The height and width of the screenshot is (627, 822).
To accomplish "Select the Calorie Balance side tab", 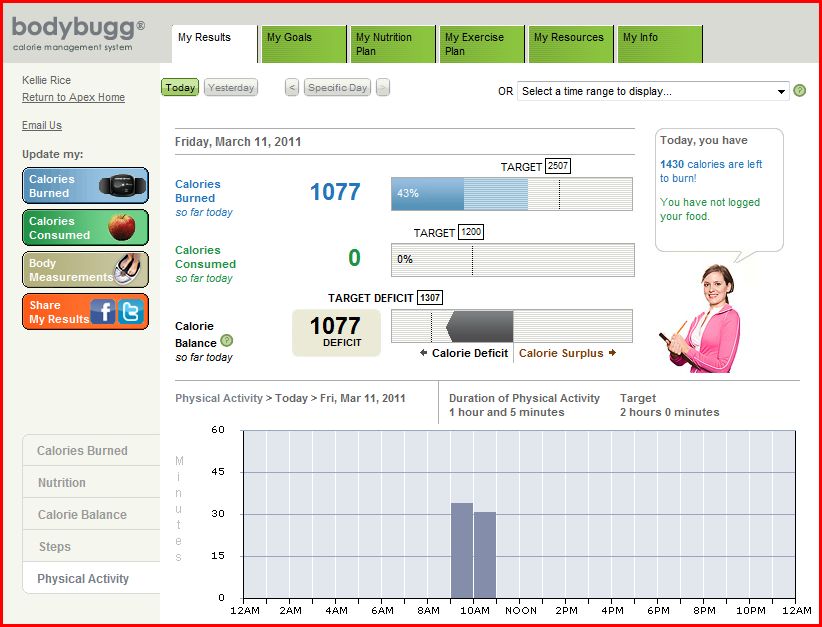I will [x=91, y=514].
